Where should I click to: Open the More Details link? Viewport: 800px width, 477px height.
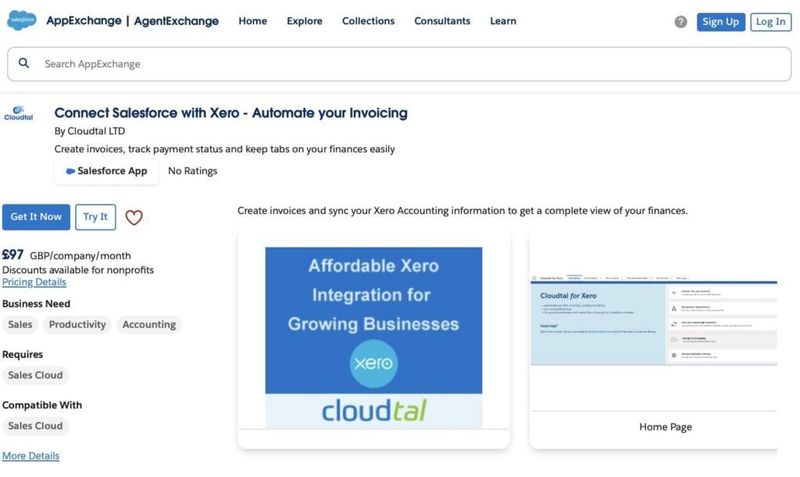tap(31, 456)
